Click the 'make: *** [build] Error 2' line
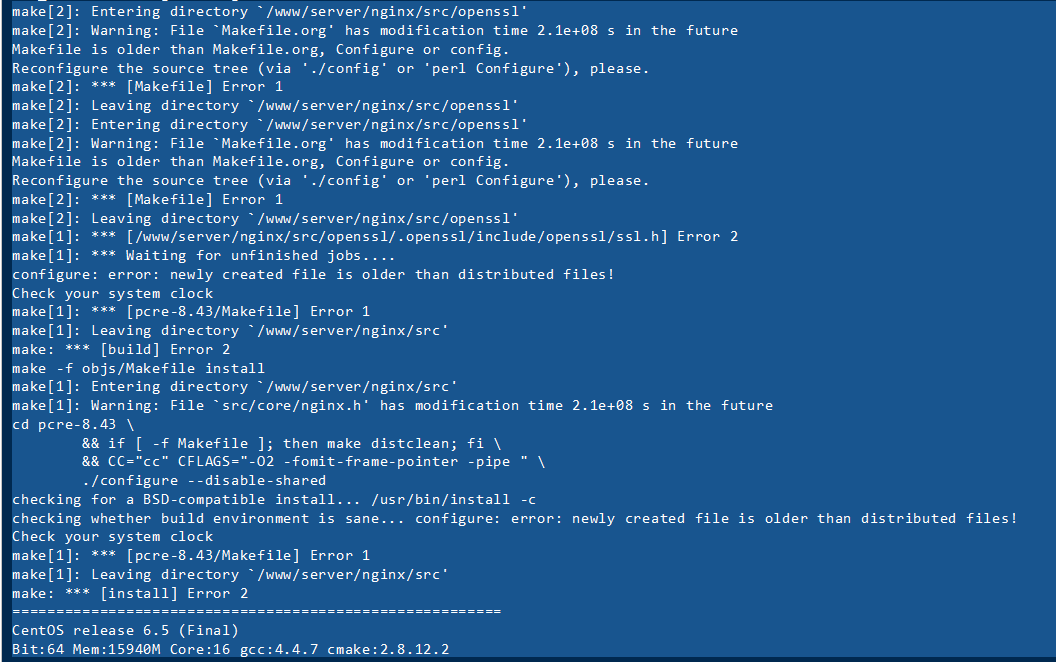 coord(121,350)
